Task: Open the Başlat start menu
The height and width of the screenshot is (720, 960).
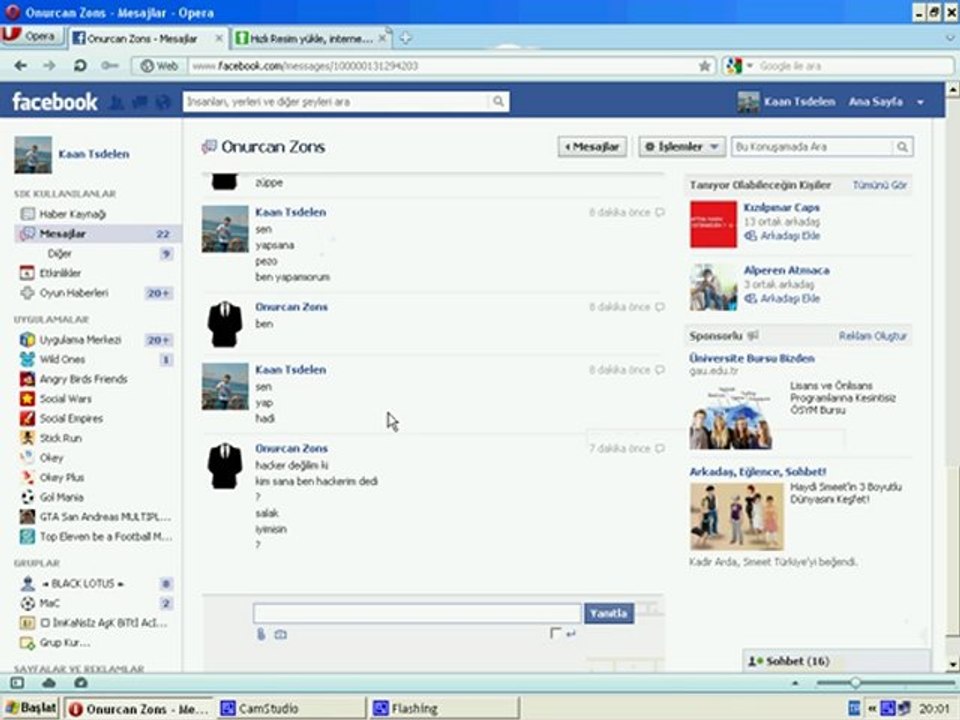Action: click(31, 708)
